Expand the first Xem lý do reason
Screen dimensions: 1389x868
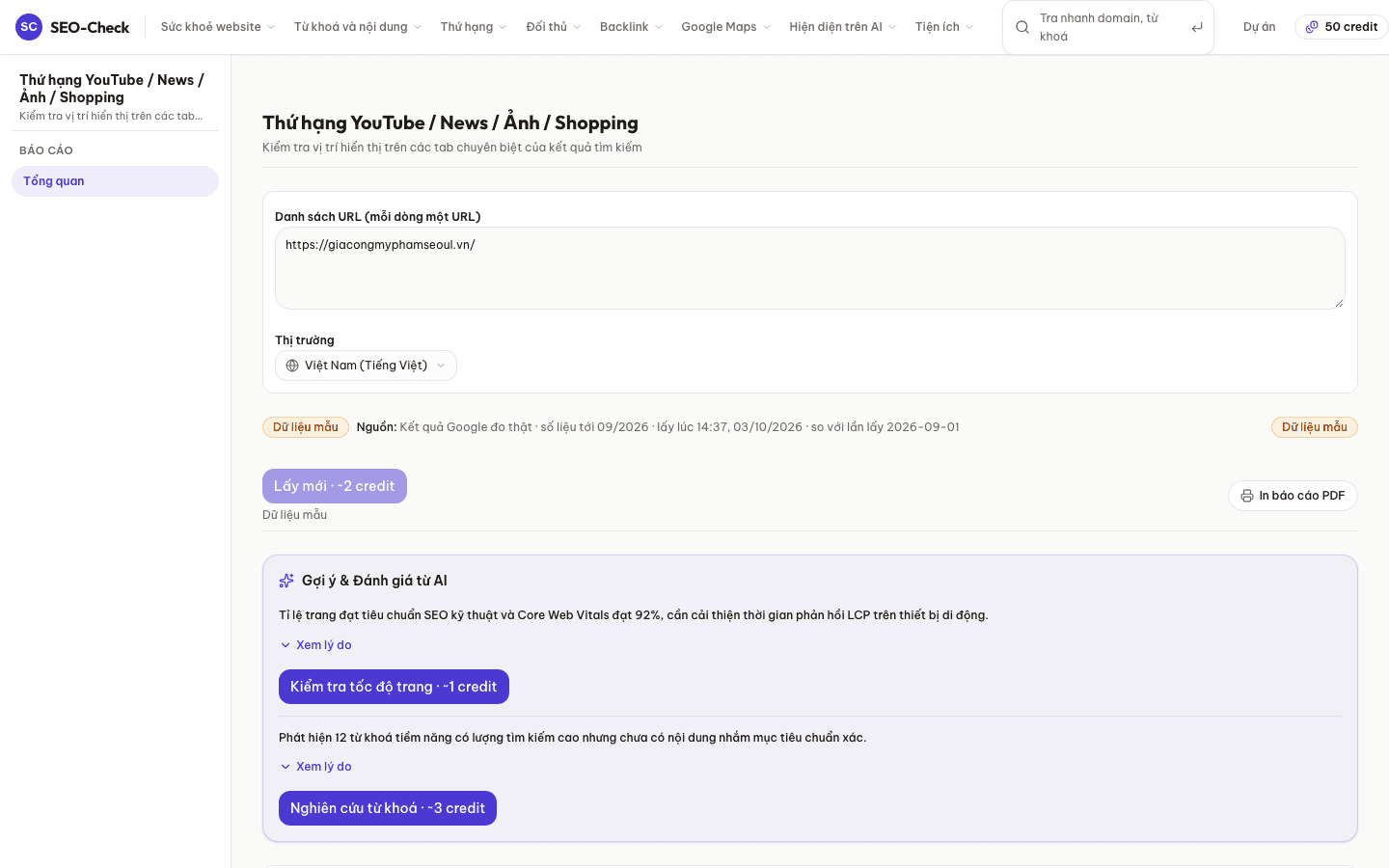click(x=316, y=645)
